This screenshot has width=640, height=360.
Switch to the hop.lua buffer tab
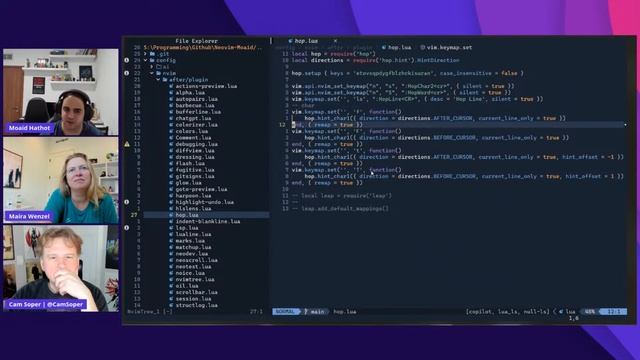[x=306, y=41]
